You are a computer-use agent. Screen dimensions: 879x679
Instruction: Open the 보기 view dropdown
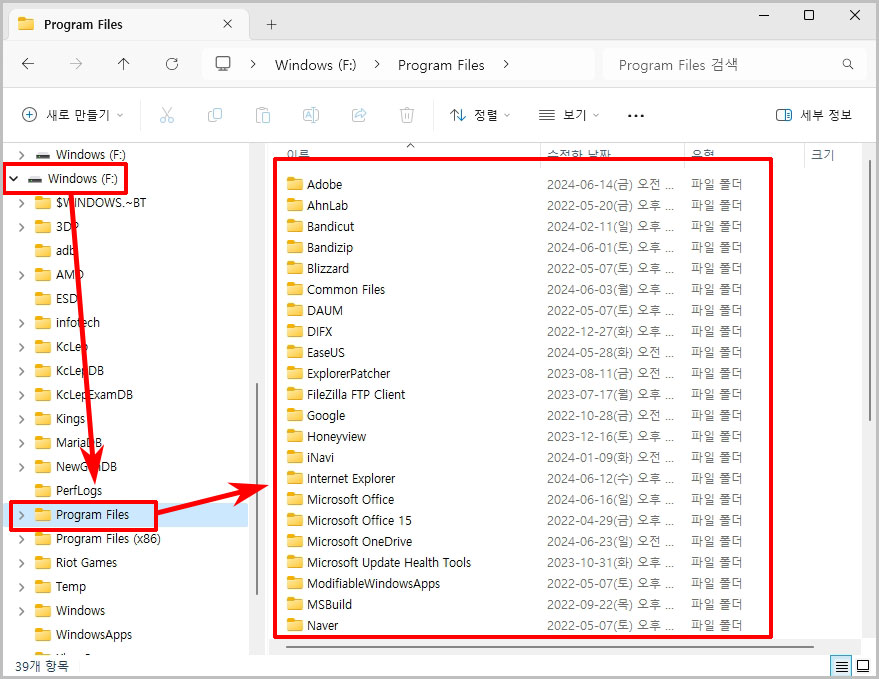(x=569, y=116)
